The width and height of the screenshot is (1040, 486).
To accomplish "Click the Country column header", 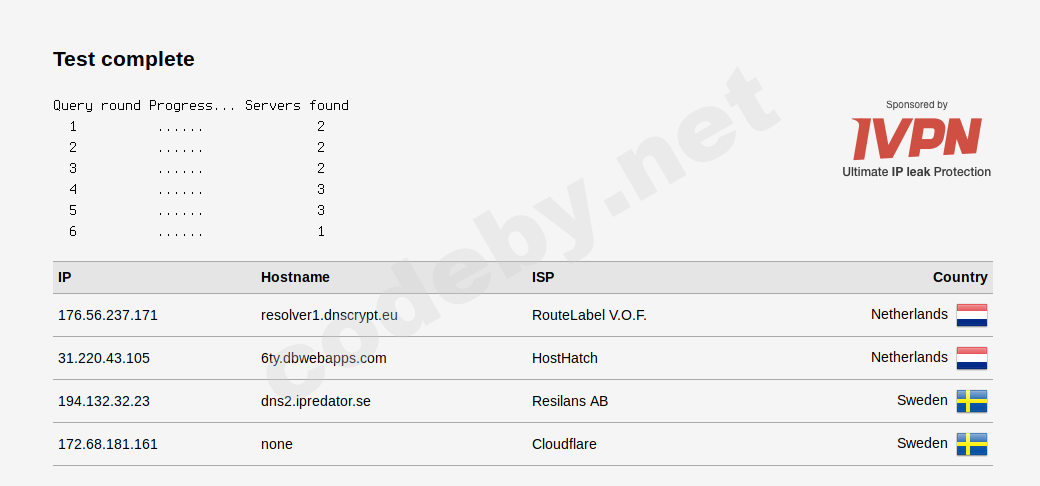I will coord(960,277).
